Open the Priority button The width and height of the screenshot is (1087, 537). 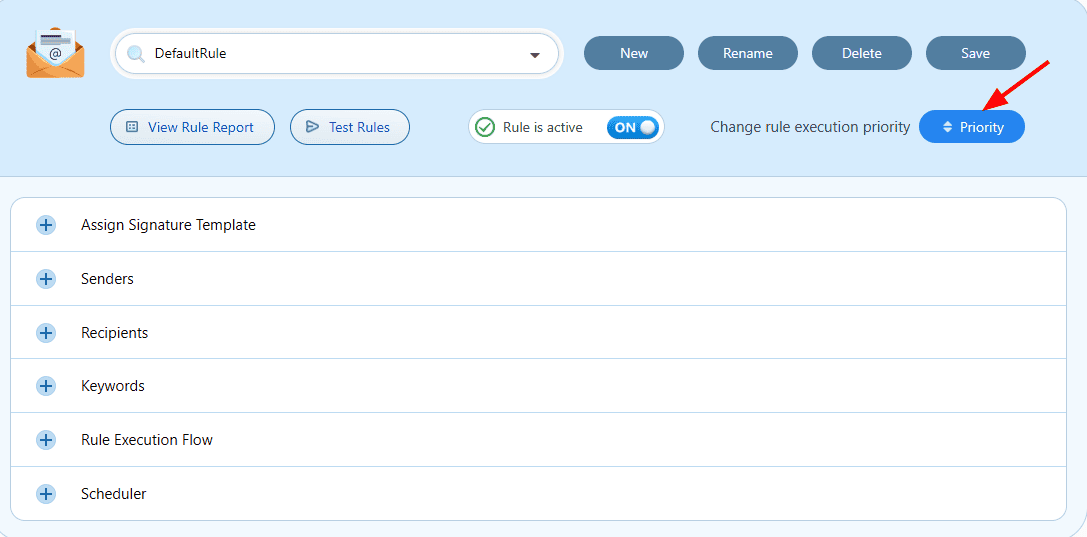click(x=971, y=127)
